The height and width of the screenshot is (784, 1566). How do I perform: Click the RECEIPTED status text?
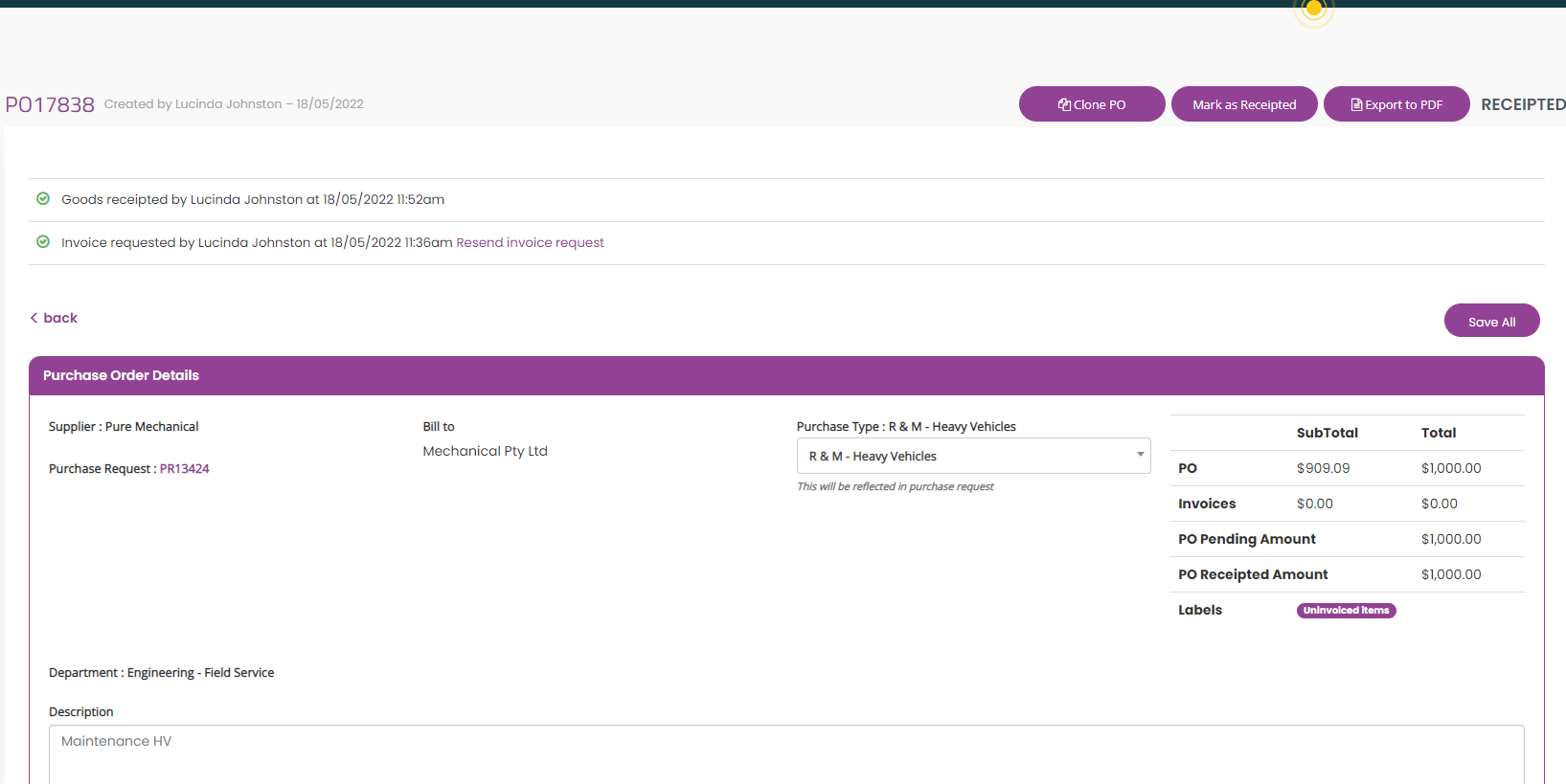(1523, 104)
